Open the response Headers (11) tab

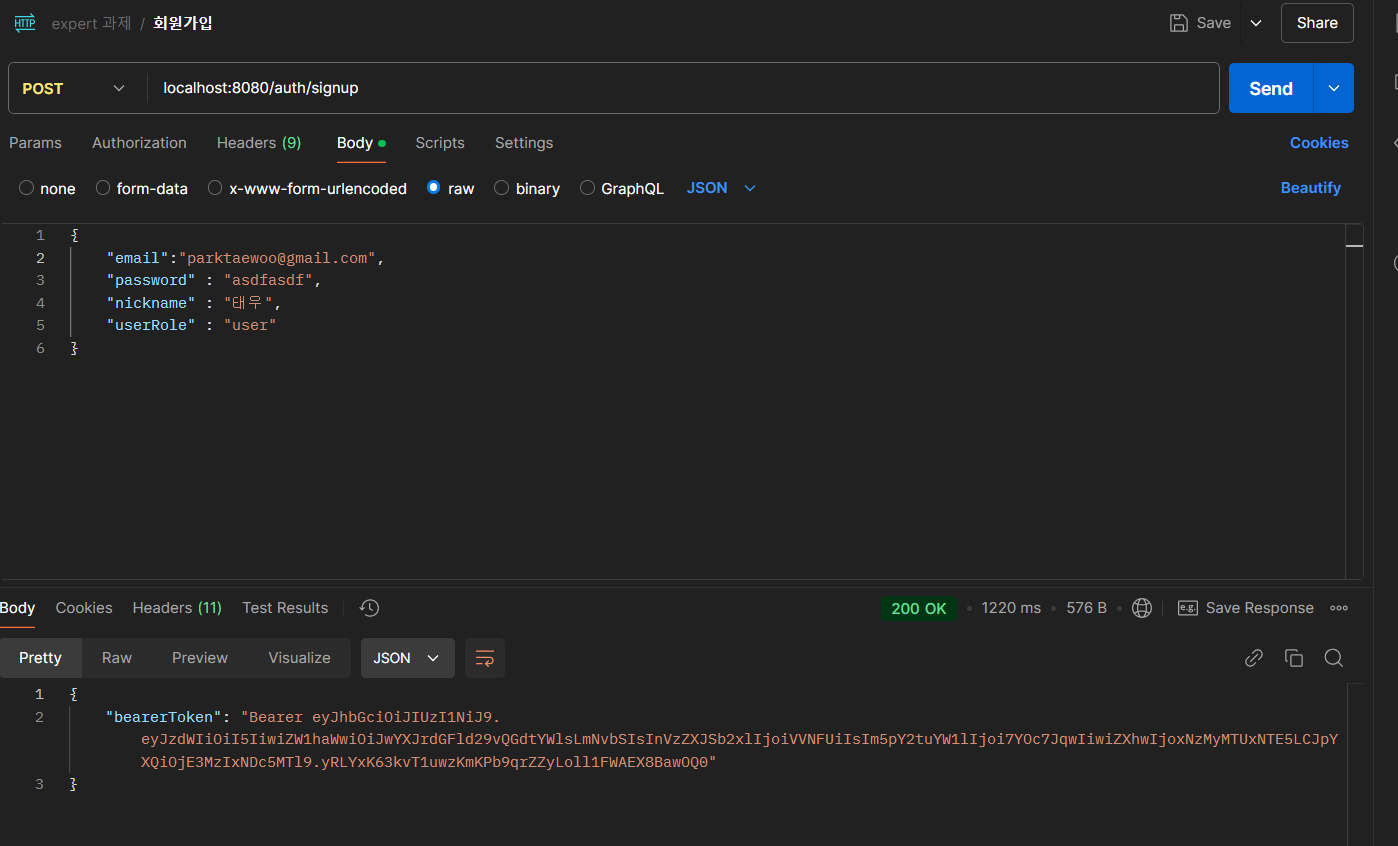[x=177, y=608]
